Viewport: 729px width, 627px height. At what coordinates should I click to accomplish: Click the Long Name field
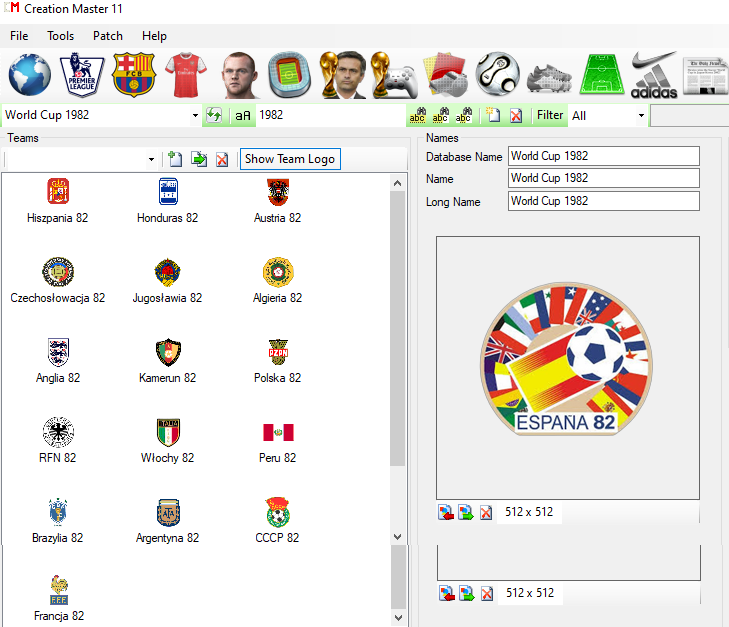[x=603, y=201]
